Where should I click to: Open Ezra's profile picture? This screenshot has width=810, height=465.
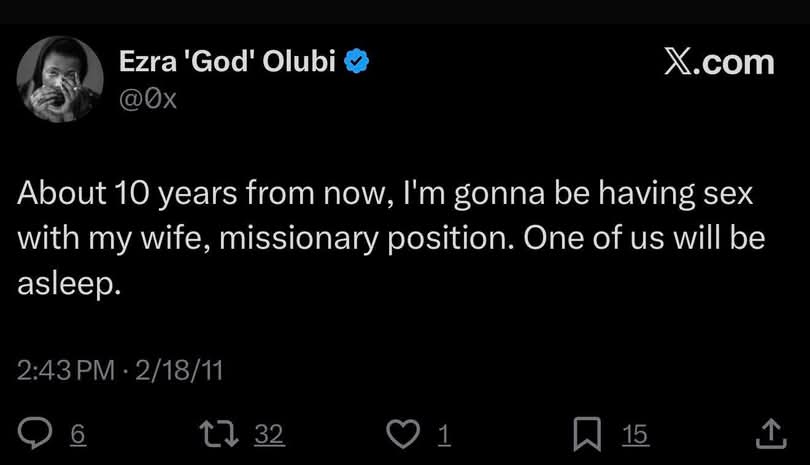point(60,79)
